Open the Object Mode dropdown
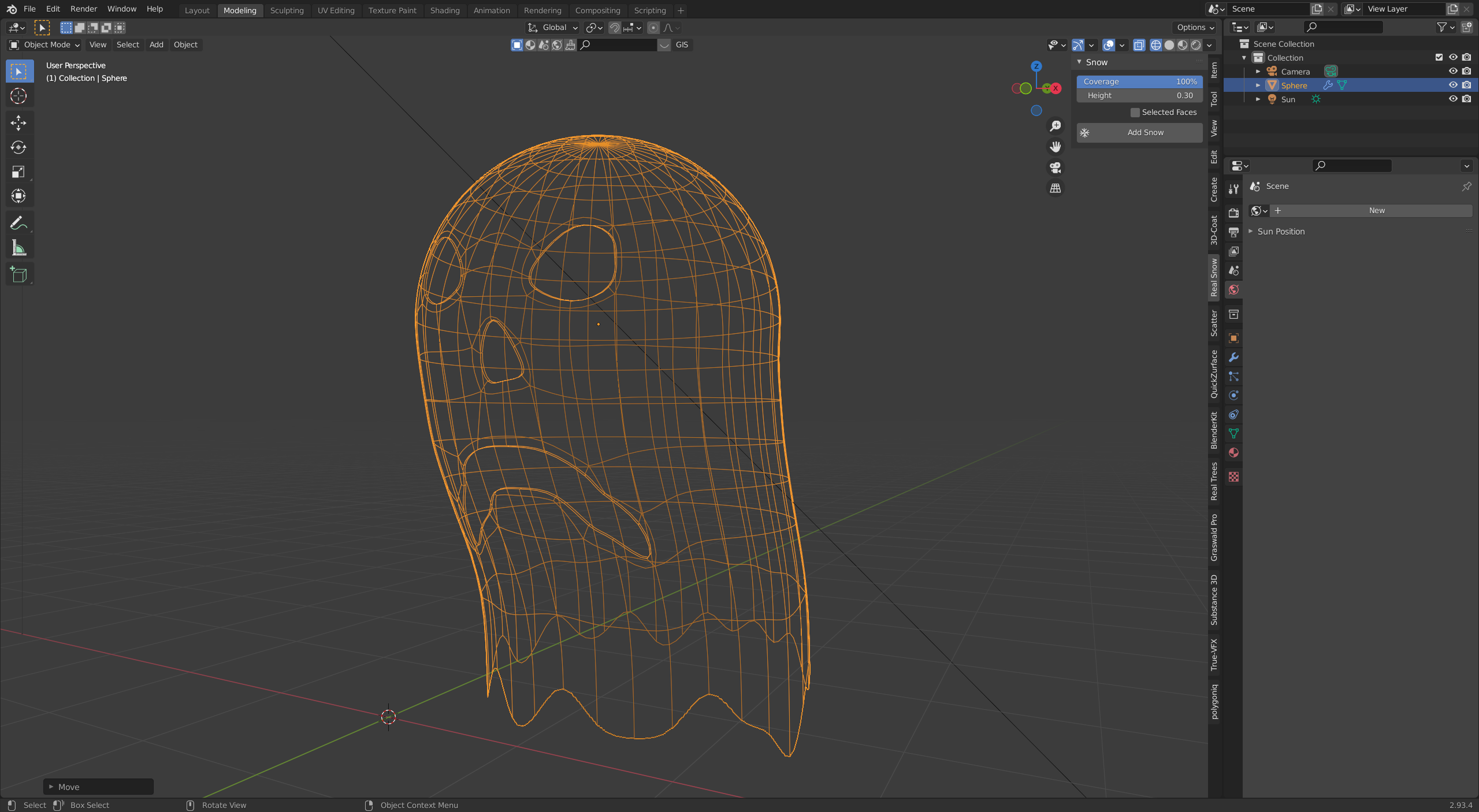The height and width of the screenshot is (812, 1479). (x=45, y=45)
